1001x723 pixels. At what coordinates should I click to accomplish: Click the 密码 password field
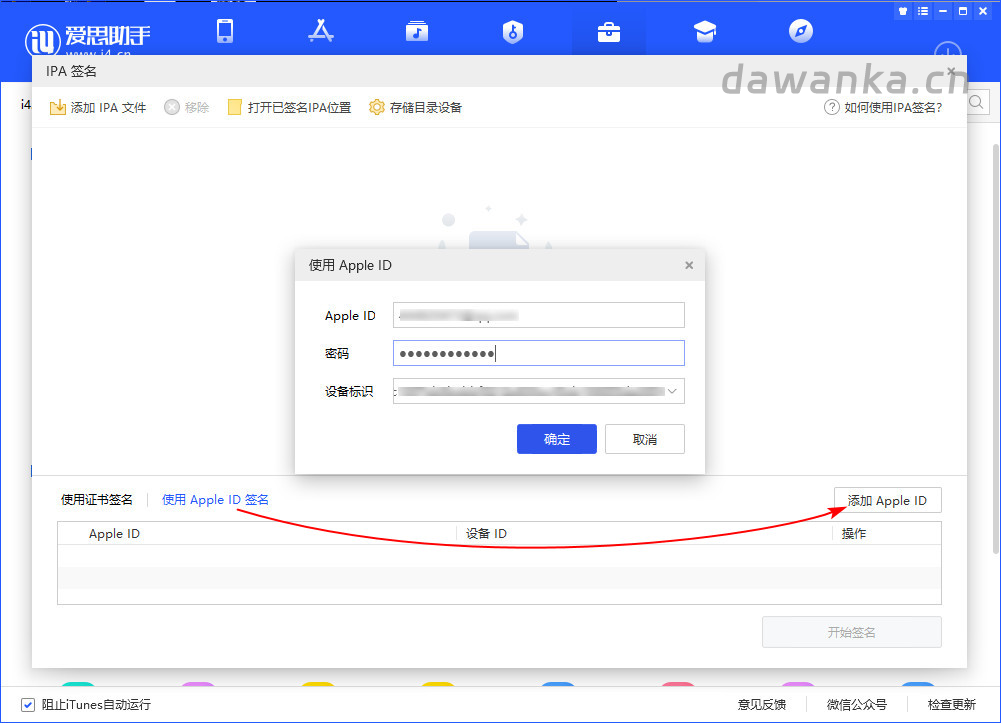[539, 353]
